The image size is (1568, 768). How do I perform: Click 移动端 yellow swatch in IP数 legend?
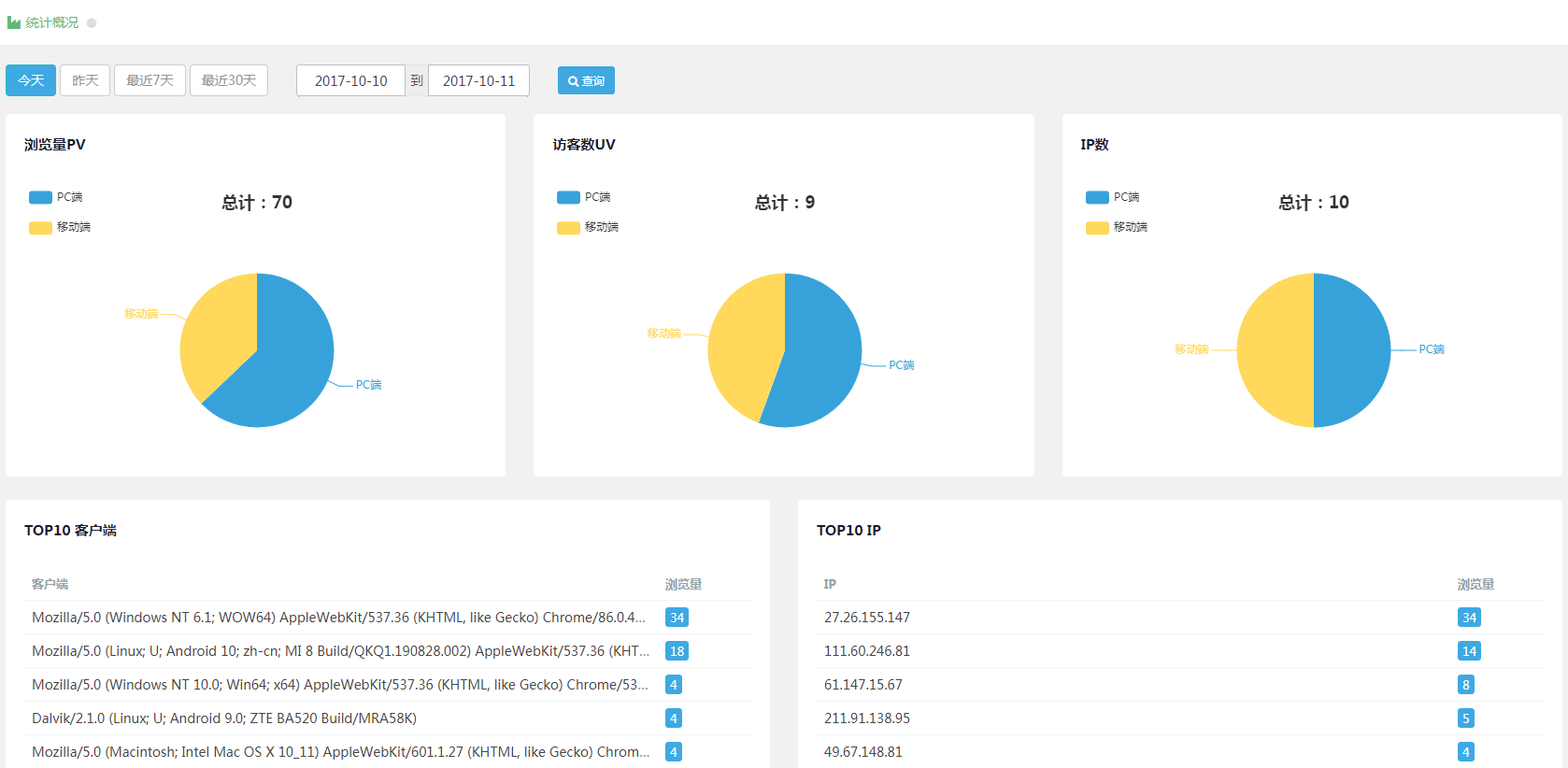pos(1097,227)
